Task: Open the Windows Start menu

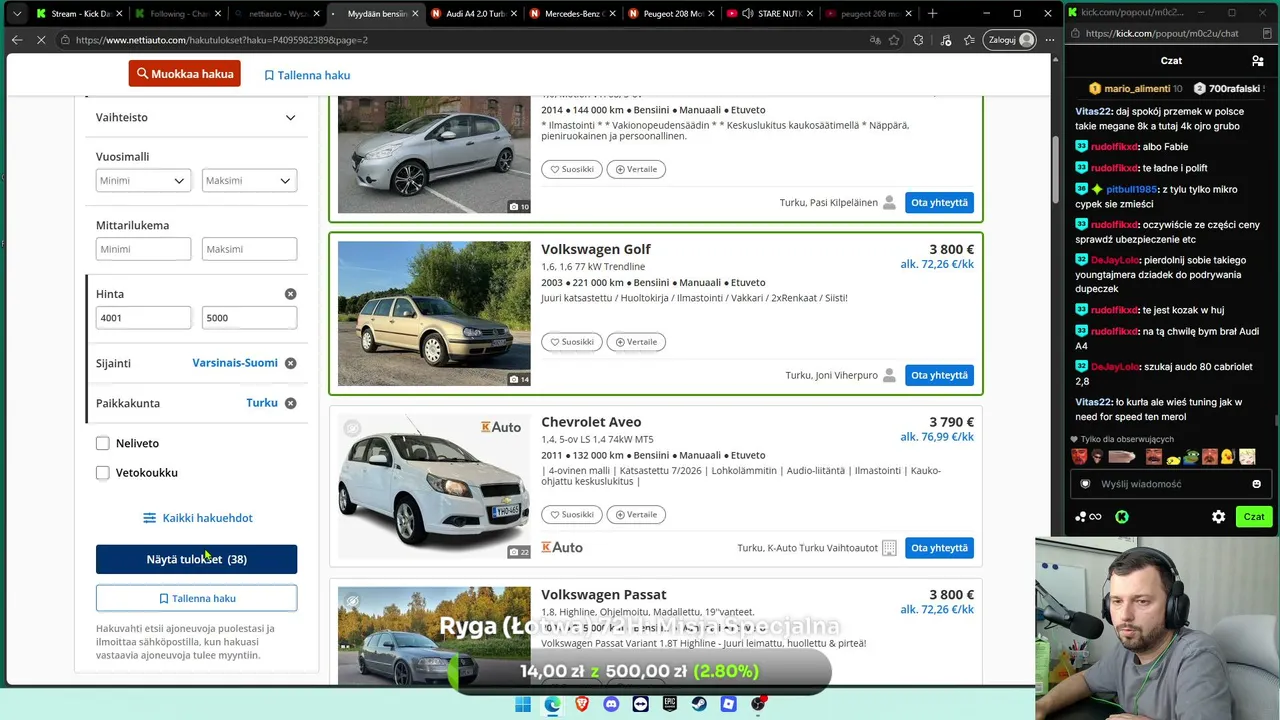Action: [523, 704]
